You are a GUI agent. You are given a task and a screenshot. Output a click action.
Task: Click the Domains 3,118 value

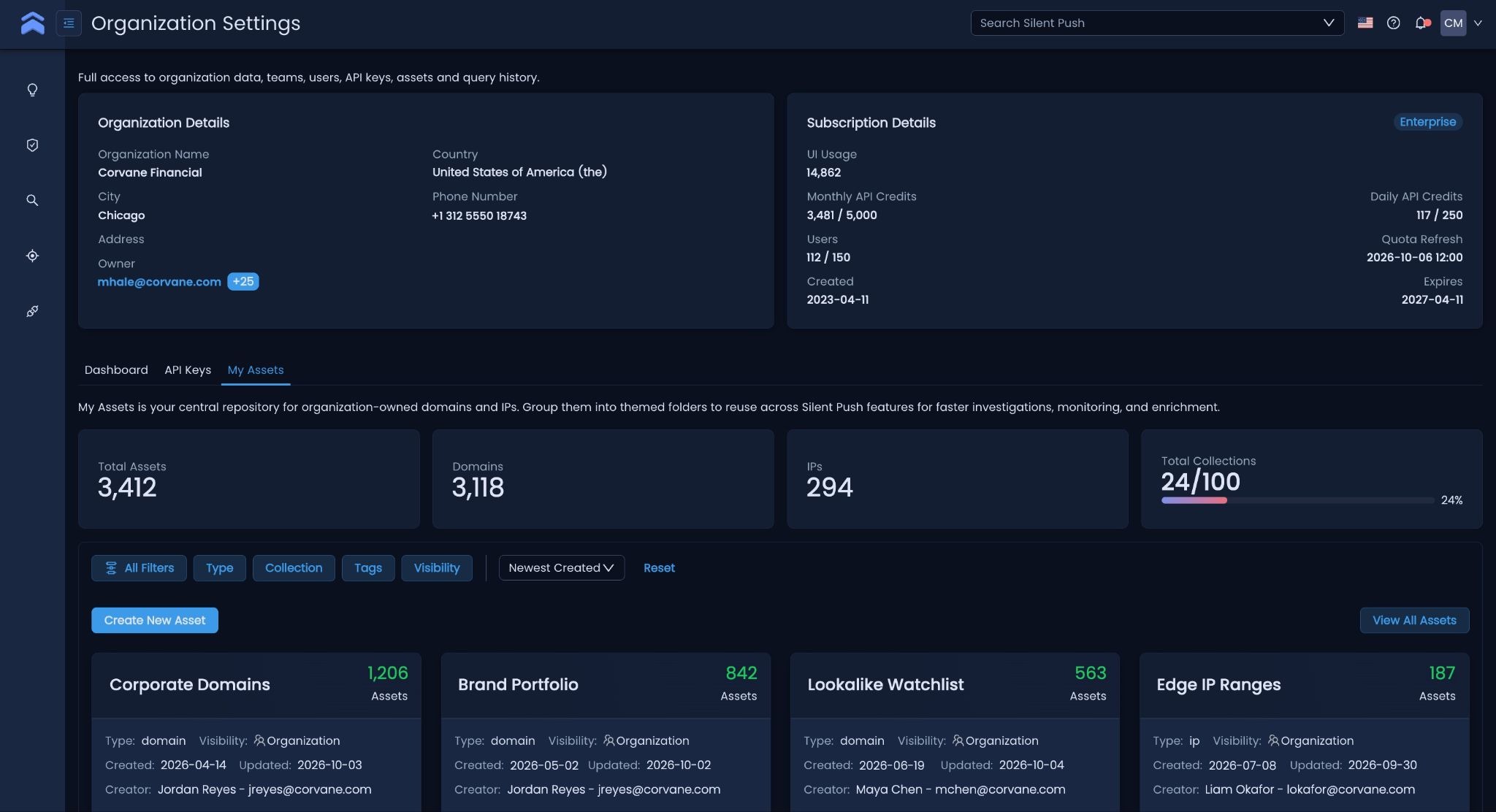[478, 487]
